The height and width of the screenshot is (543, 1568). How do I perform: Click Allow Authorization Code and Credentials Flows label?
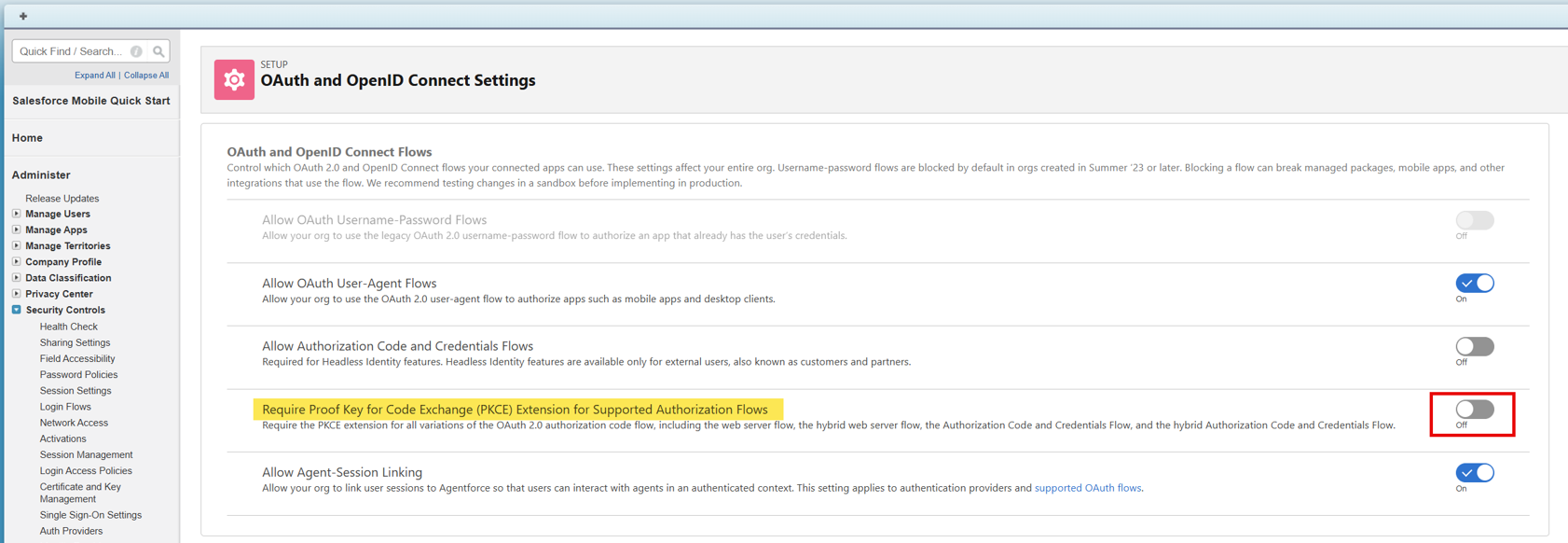click(397, 346)
